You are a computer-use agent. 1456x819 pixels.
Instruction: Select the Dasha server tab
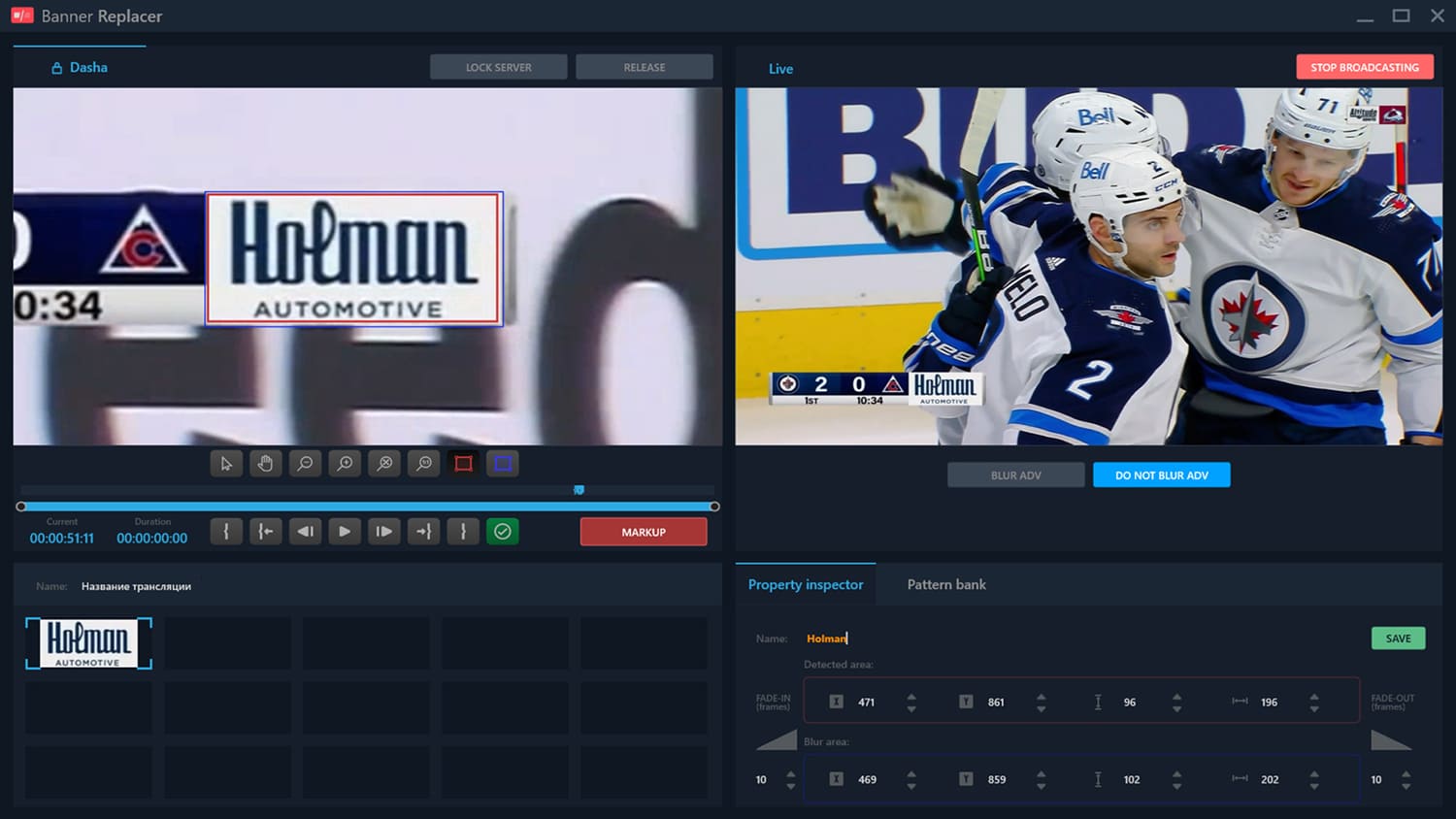coord(80,67)
